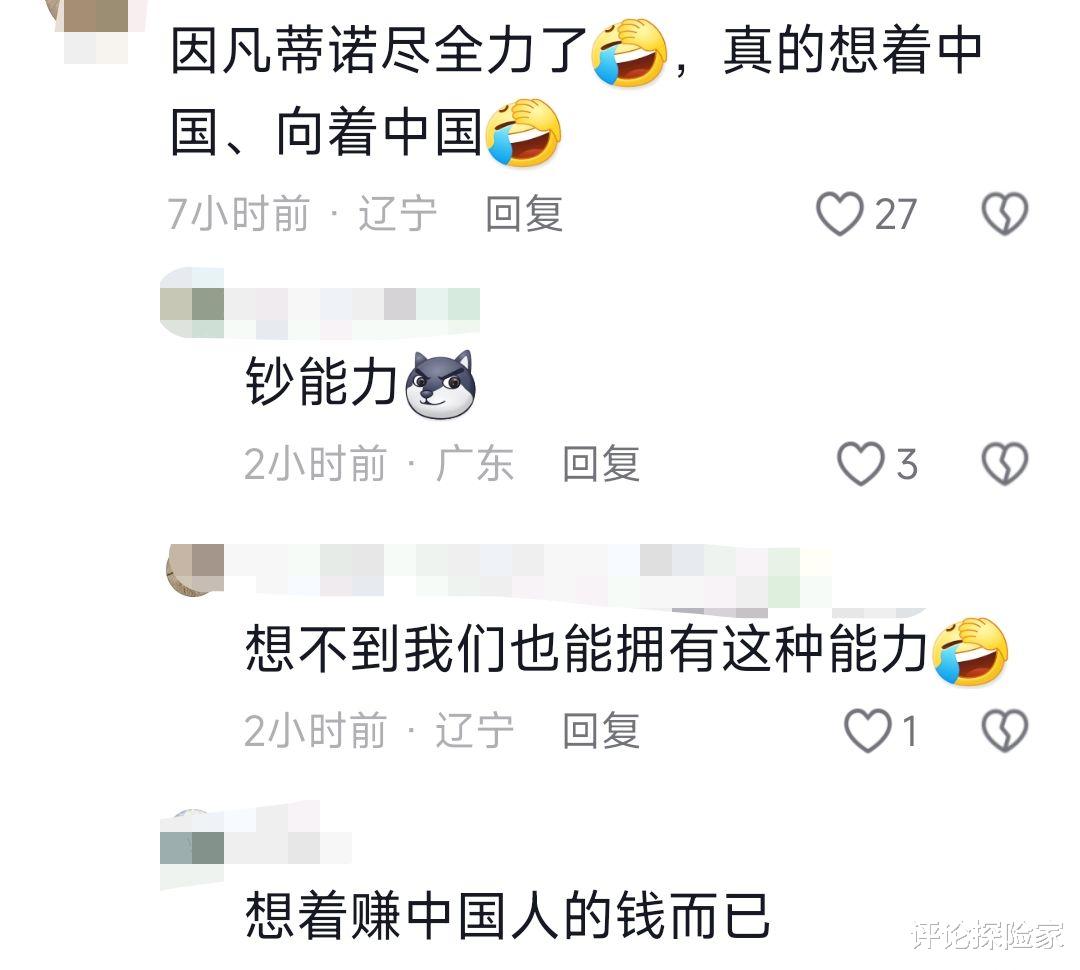Like the 钞能力 reply with 3 likes
This screenshot has width=1080, height=970.
[860, 464]
